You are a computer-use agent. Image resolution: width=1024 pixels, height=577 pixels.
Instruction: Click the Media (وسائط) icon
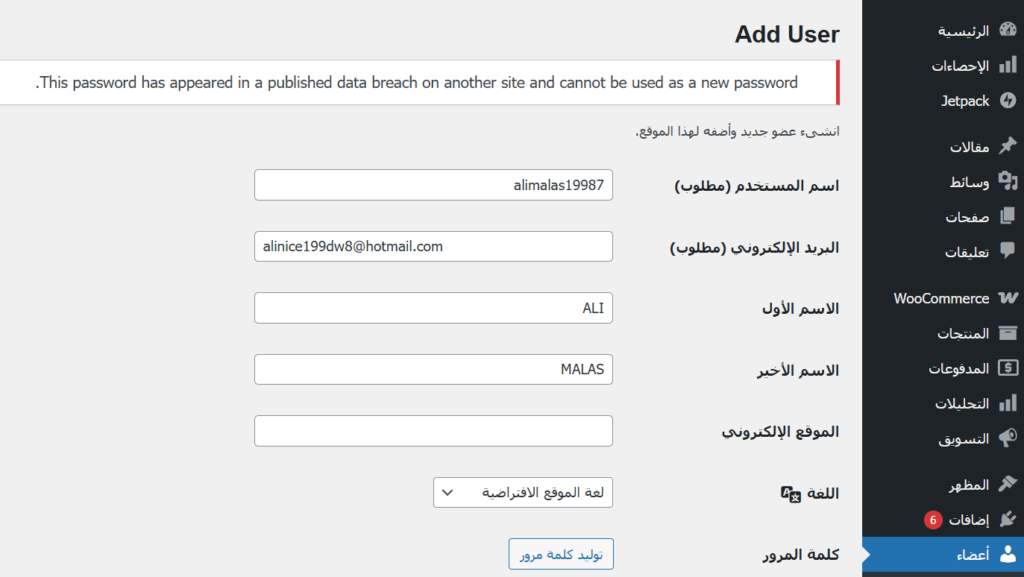point(1007,181)
